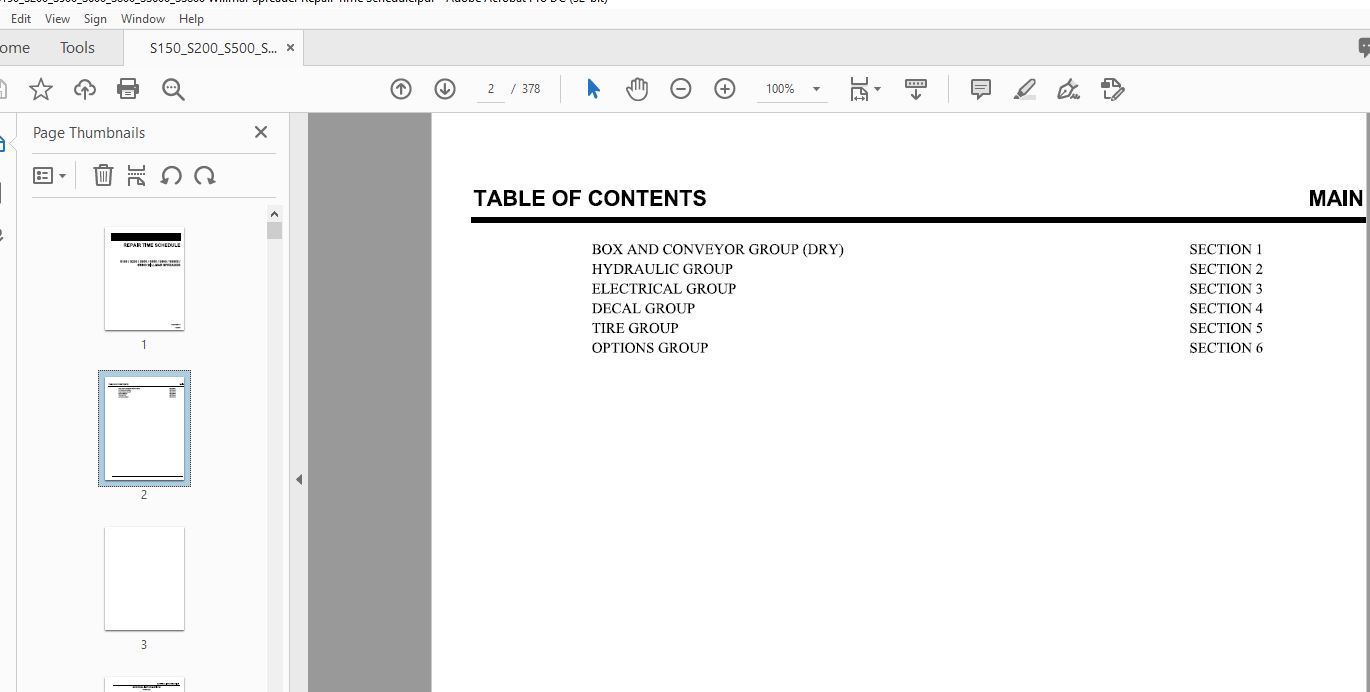Viewport: 1370px width, 692px height.
Task: Expand thumbnail options menu dropdown
Action: tap(49, 176)
